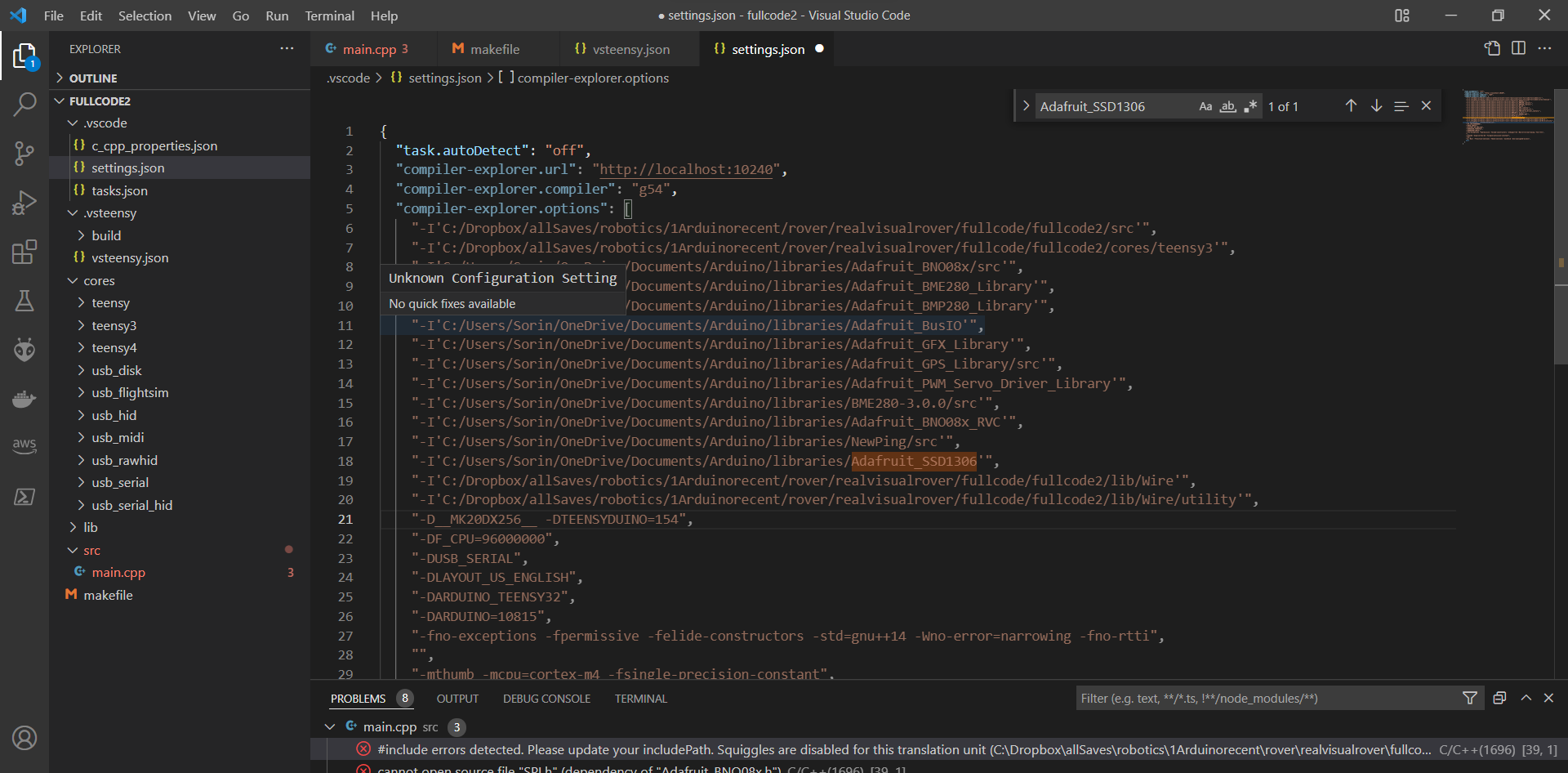Open the Extensions view
1568x773 pixels.
pos(24,252)
